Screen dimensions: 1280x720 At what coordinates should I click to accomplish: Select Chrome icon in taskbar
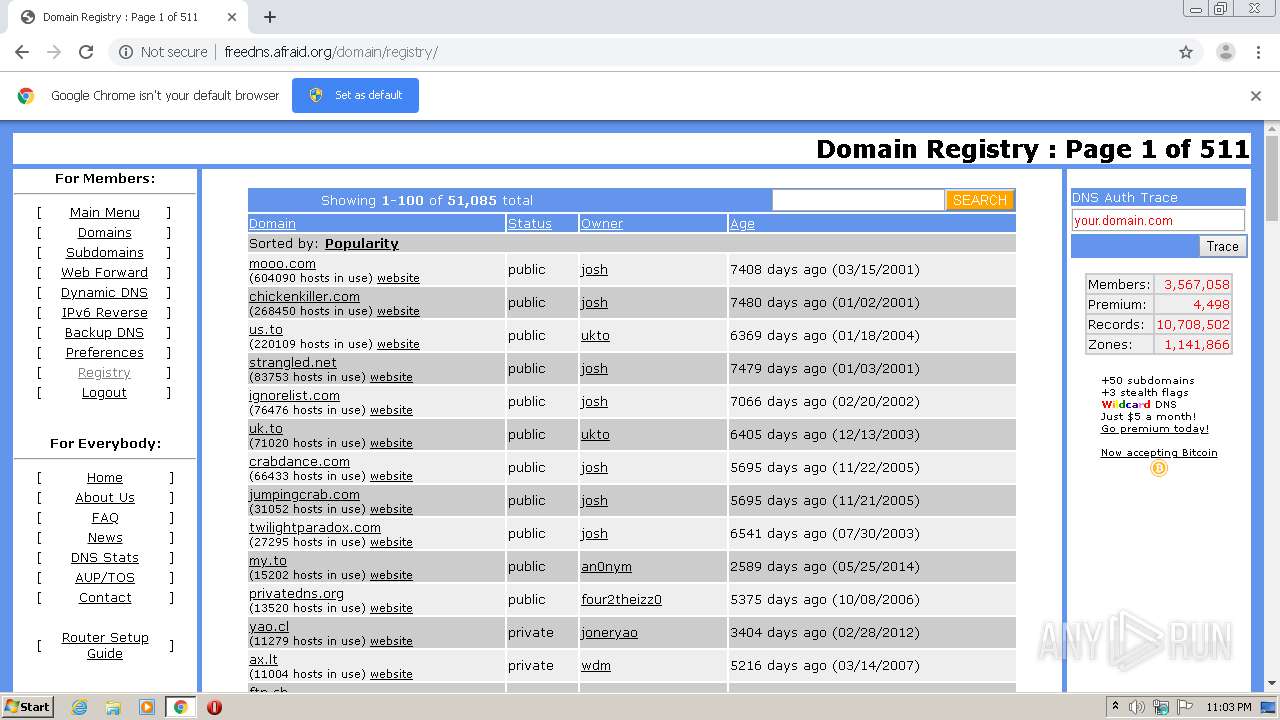tap(180, 707)
